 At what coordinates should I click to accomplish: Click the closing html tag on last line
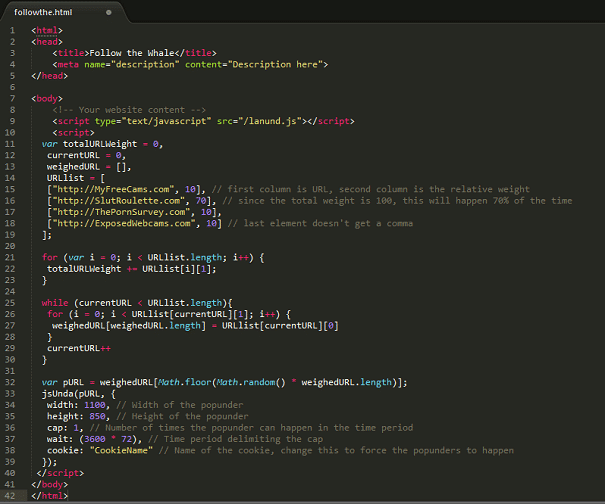(50, 495)
